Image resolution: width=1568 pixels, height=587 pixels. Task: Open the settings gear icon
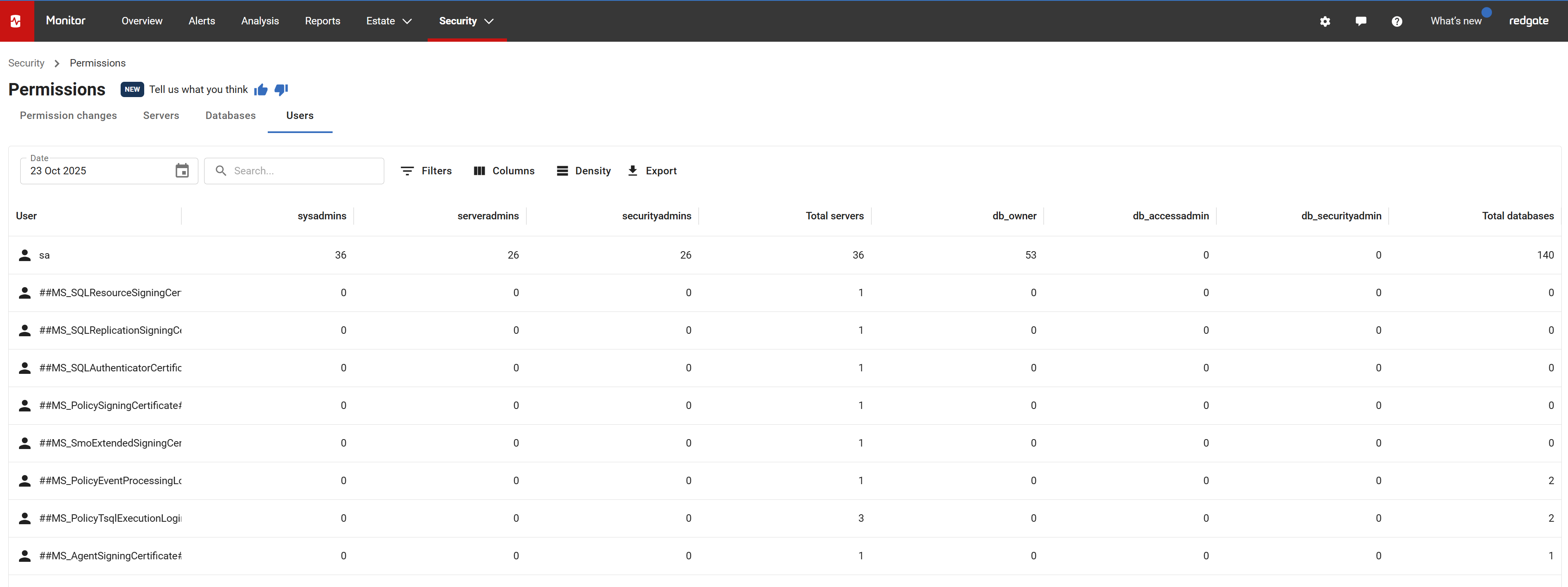click(x=1325, y=21)
